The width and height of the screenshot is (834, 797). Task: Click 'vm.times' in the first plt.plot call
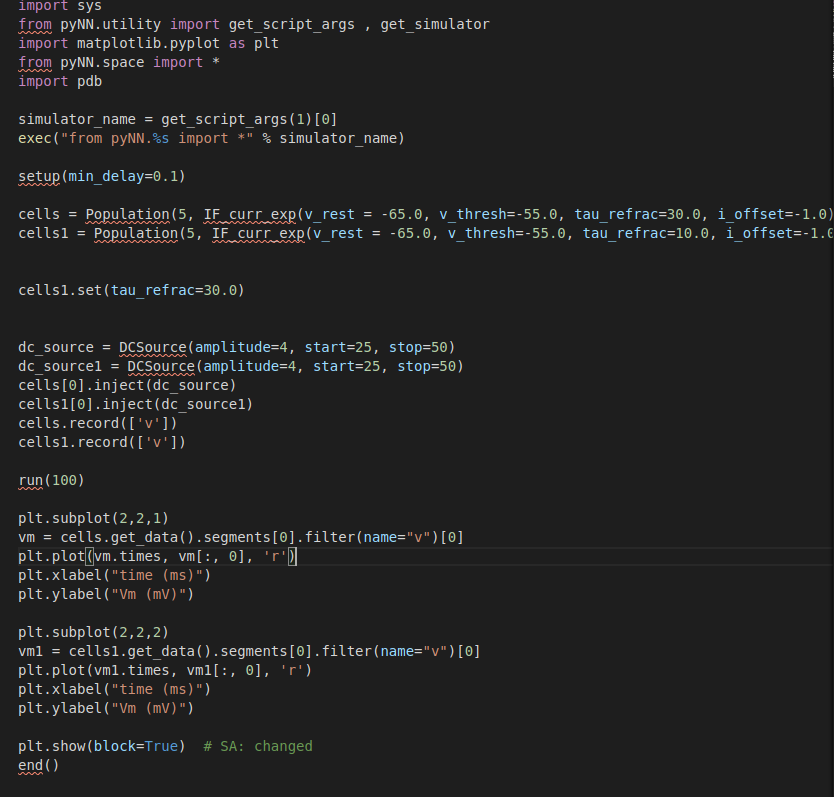pos(127,557)
